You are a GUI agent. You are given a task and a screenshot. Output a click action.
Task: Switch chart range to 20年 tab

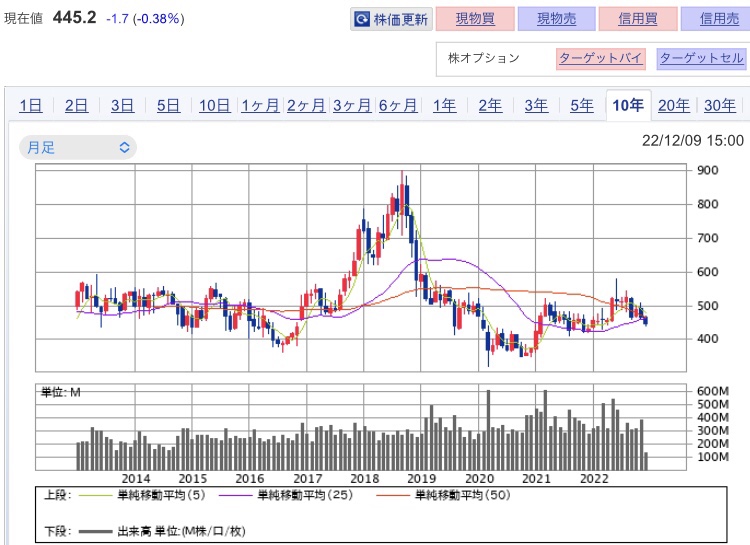[x=673, y=105]
